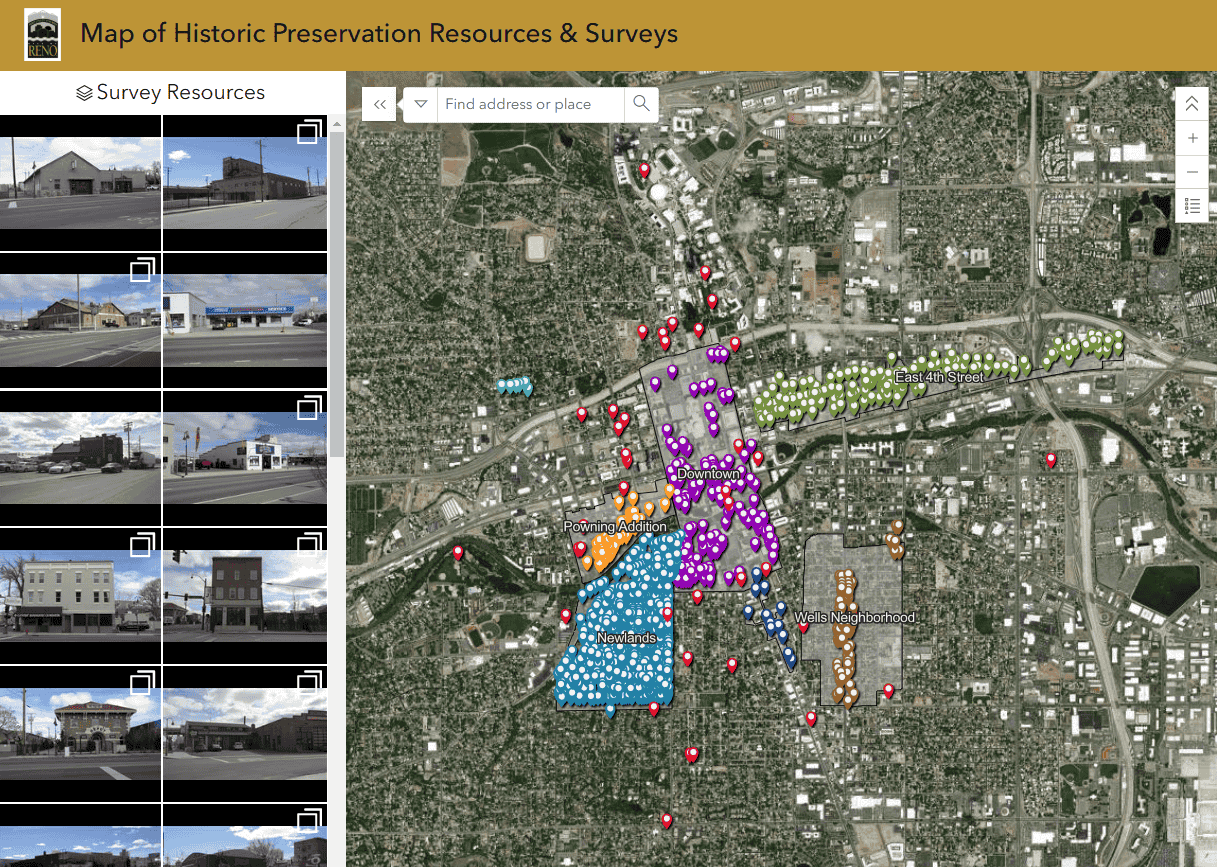The width and height of the screenshot is (1217, 867).
Task: Select the southernmost red map marker
Action: click(667, 821)
